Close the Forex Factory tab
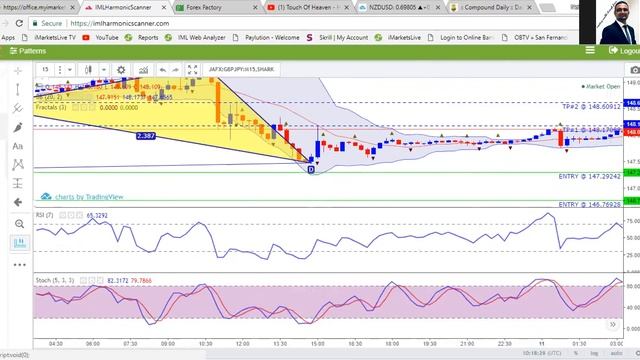This screenshot has height=360, width=640. (x=255, y=7)
